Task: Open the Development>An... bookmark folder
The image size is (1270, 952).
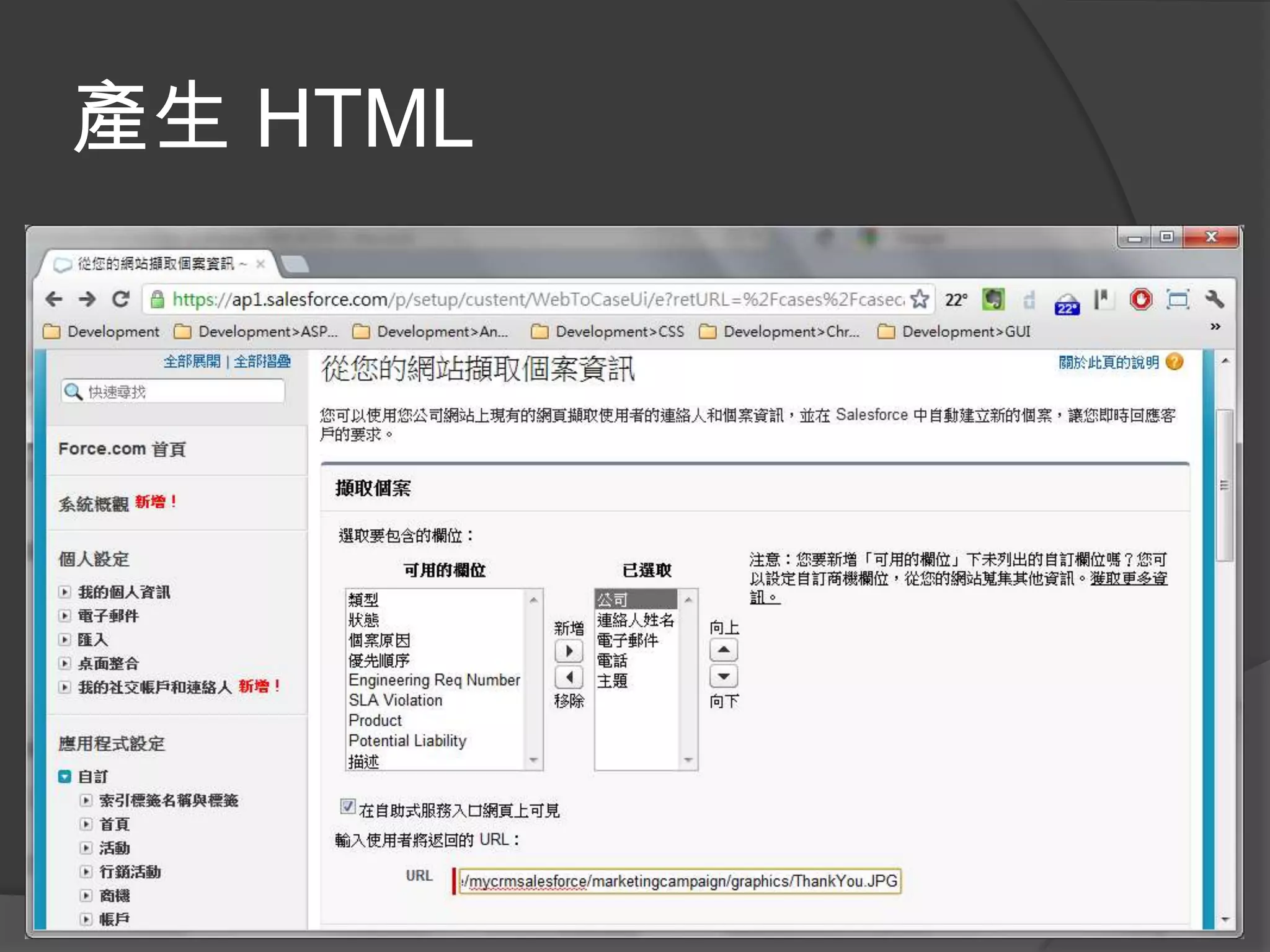Action: click(x=430, y=332)
